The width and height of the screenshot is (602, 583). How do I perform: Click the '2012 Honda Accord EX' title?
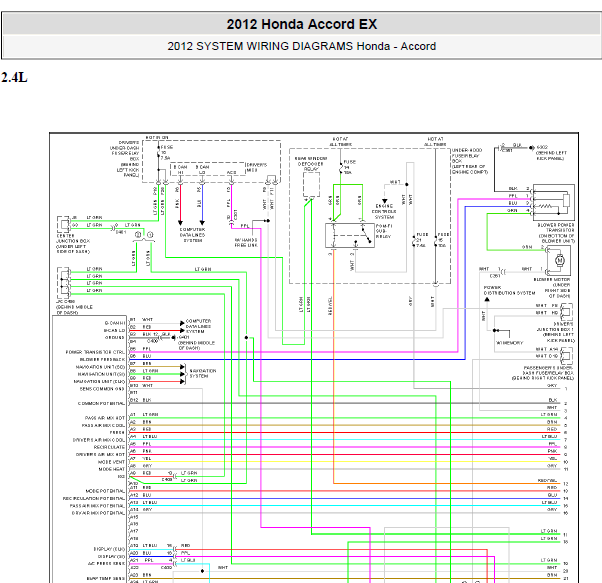(301, 24)
